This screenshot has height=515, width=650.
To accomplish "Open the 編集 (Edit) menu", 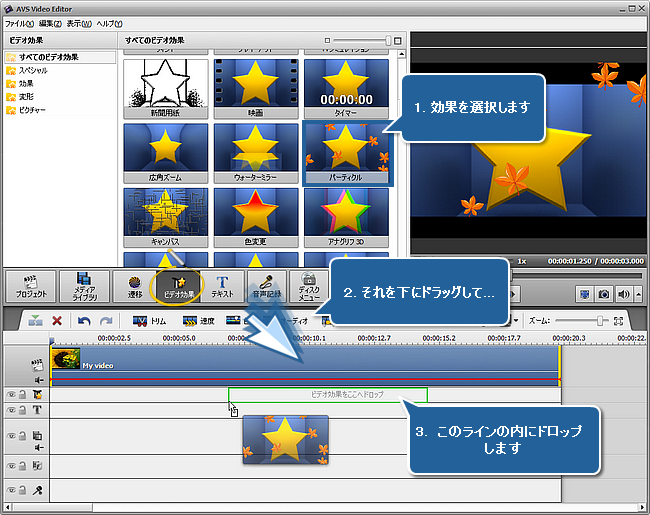I will tap(51, 22).
